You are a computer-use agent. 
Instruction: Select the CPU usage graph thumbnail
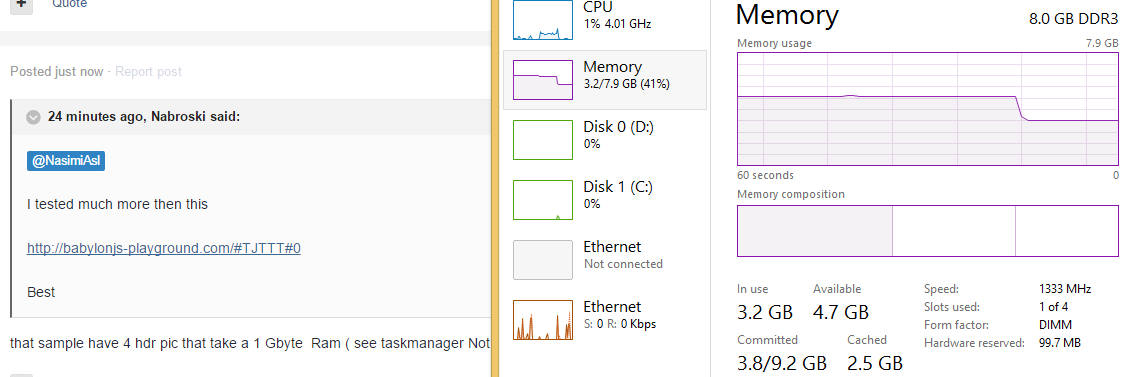pos(543,20)
